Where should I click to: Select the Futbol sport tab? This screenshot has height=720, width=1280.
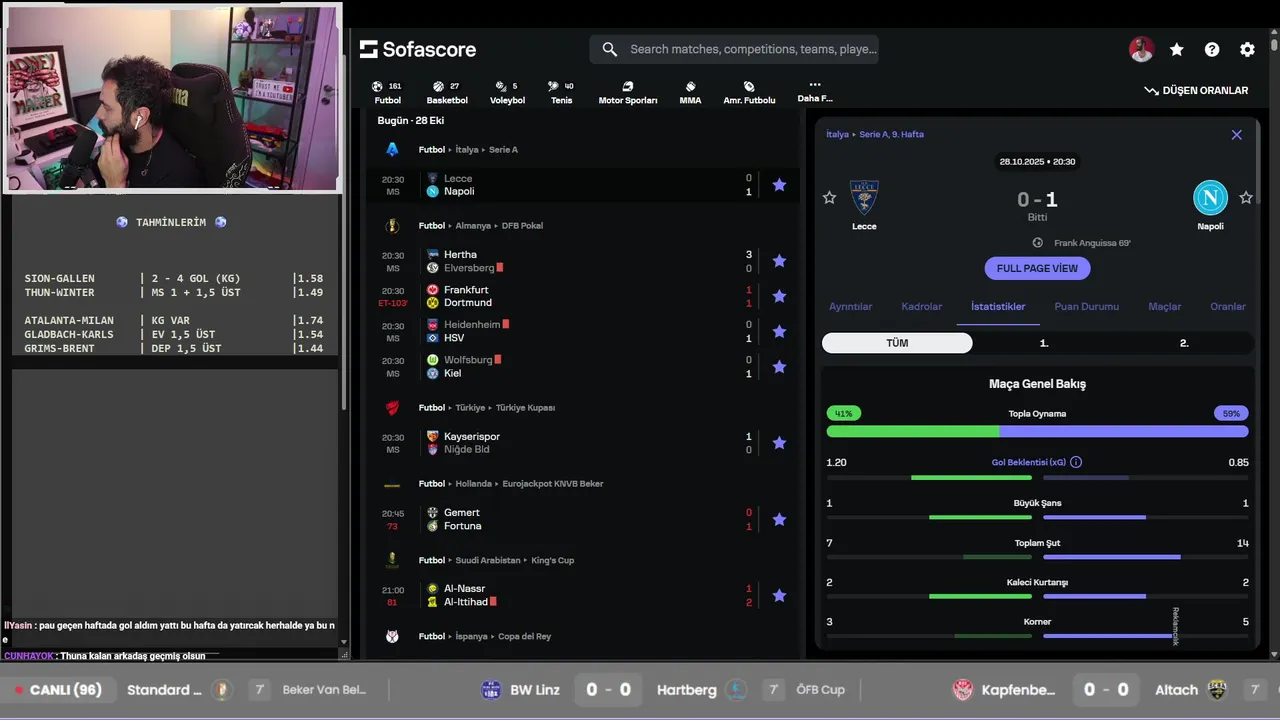coord(387,92)
